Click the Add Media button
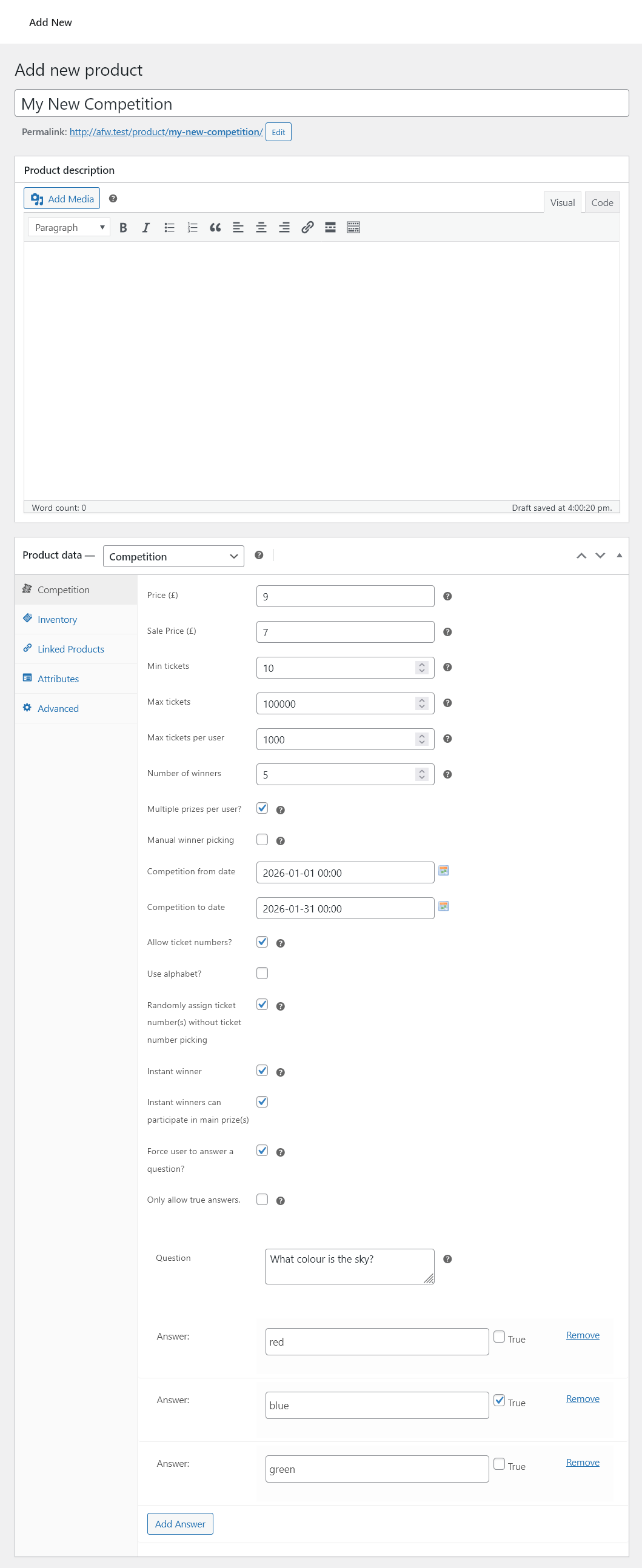642x1568 pixels. click(62, 199)
